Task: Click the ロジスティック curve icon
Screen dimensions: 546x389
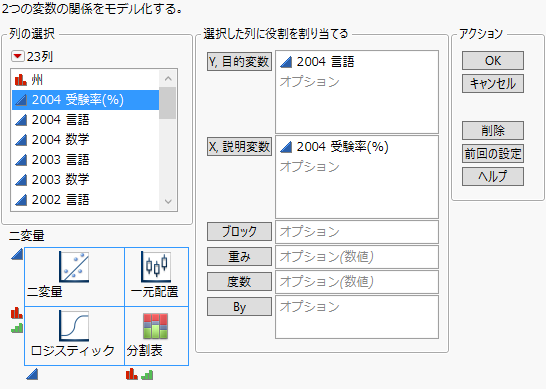Action: click(74, 326)
